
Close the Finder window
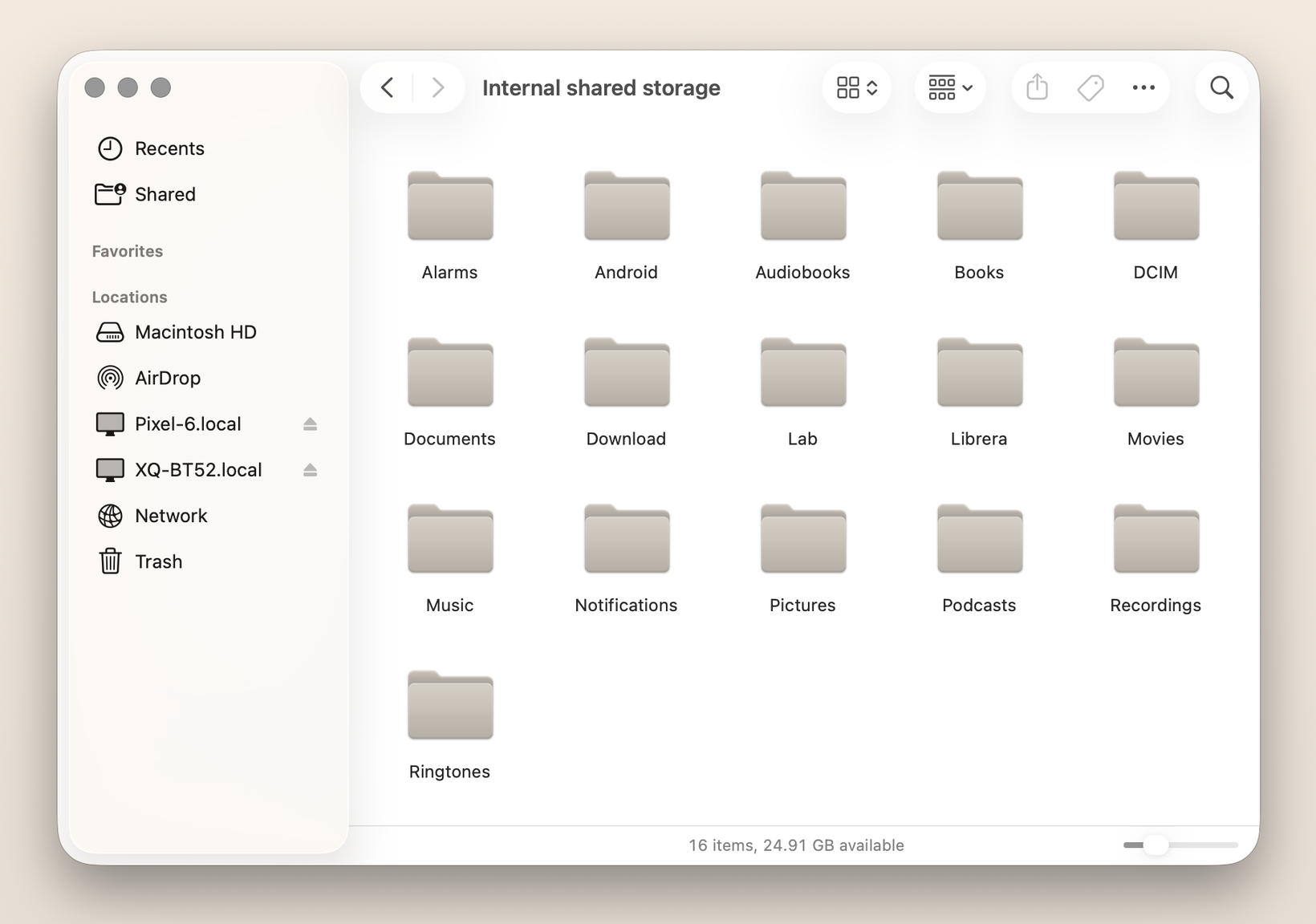point(95,87)
